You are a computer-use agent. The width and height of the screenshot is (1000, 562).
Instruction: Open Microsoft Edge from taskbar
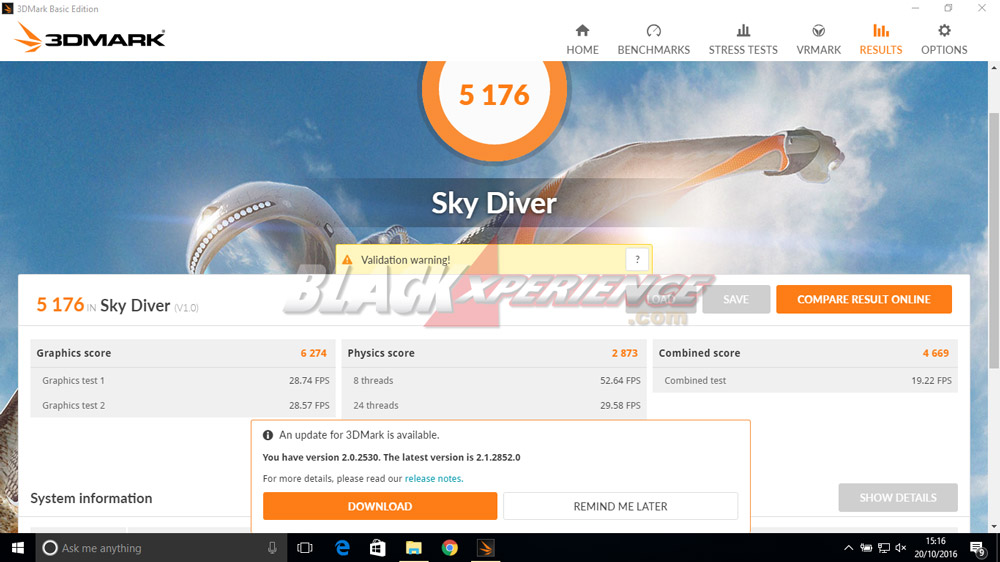point(342,548)
